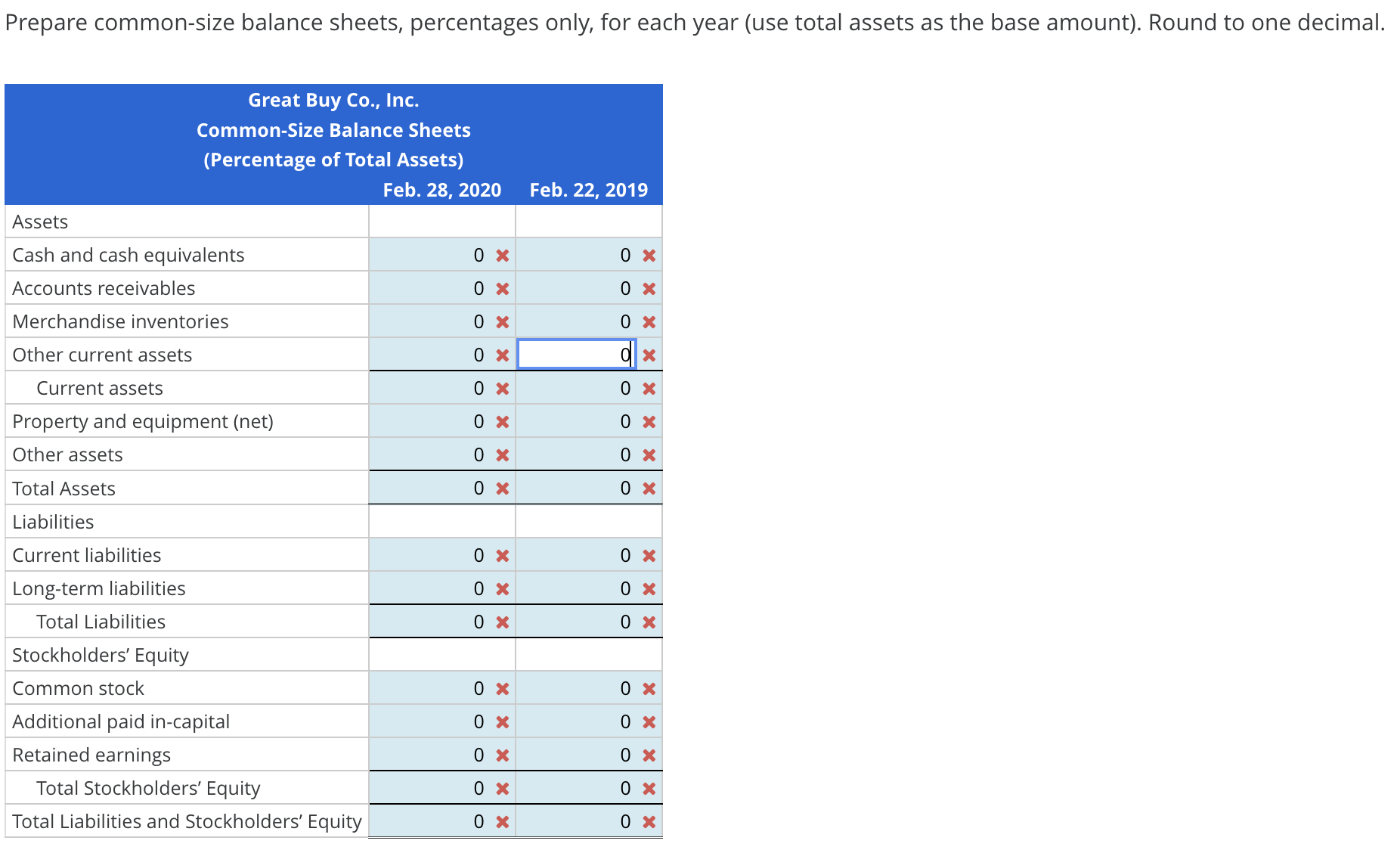1400x850 pixels.
Task: Focus the 2019 Total Liabilities field
Action: 576,622
